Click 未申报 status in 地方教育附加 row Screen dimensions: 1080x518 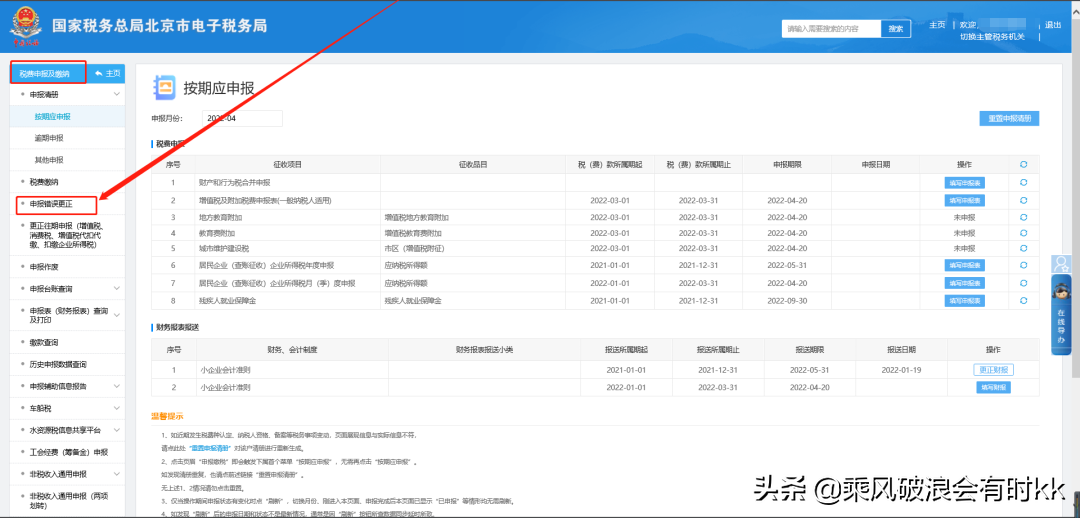pyautogui.click(x=964, y=217)
